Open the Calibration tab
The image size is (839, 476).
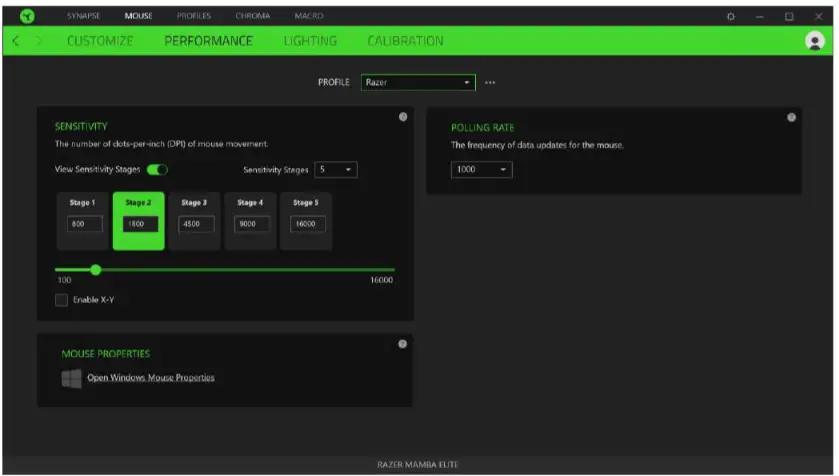pyautogui.click(x=405, y=41)
